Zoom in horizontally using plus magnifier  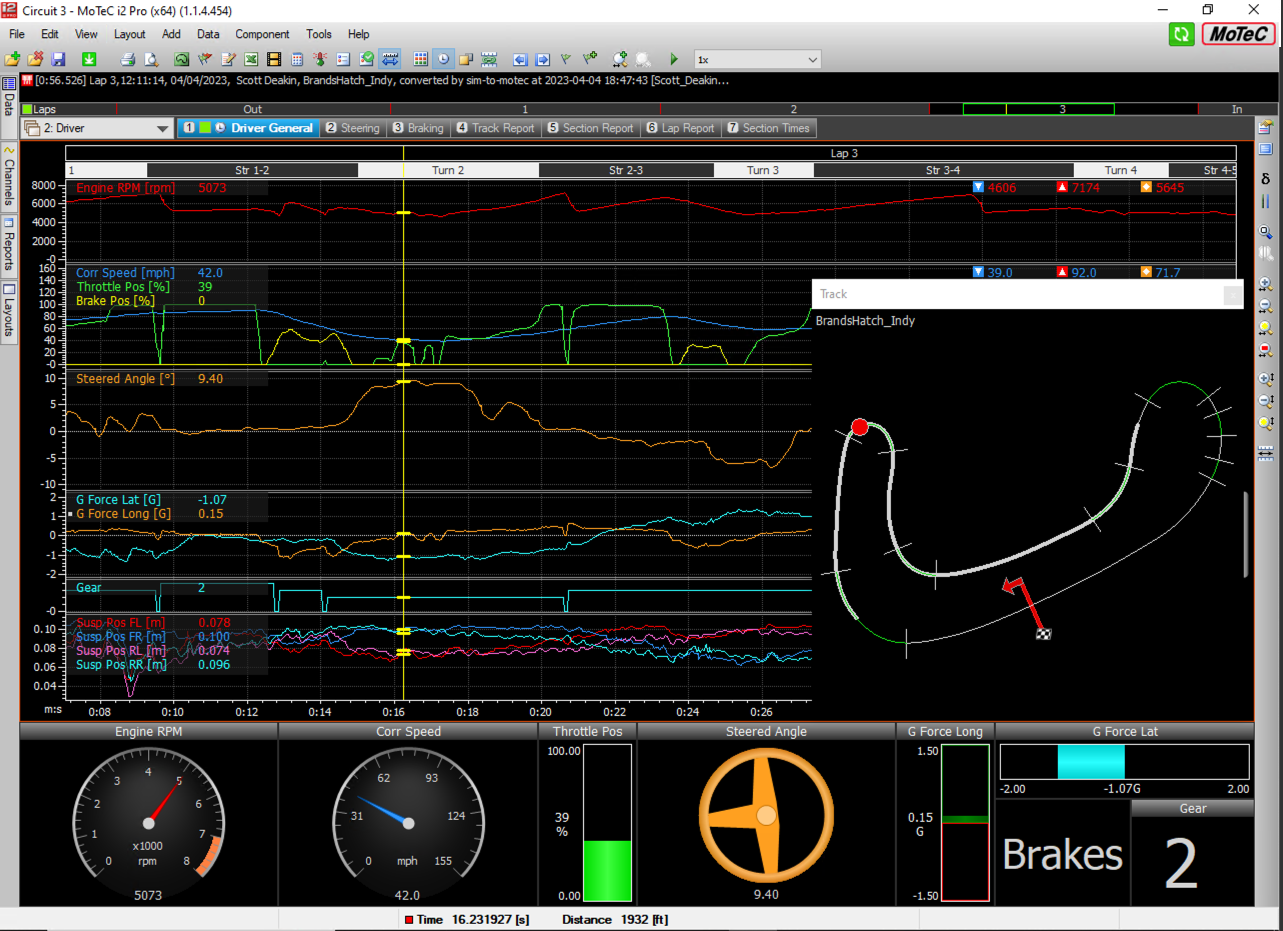1266,284
